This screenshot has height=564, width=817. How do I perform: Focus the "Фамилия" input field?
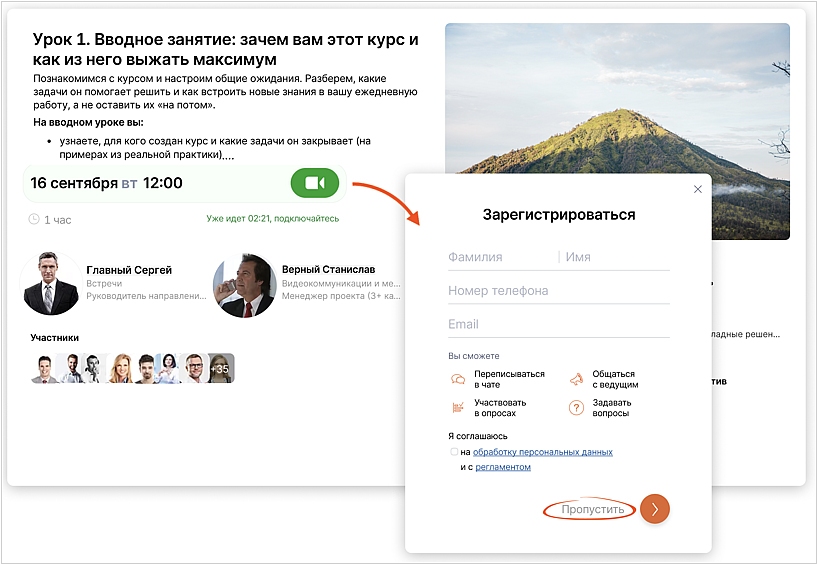[500, 257]
